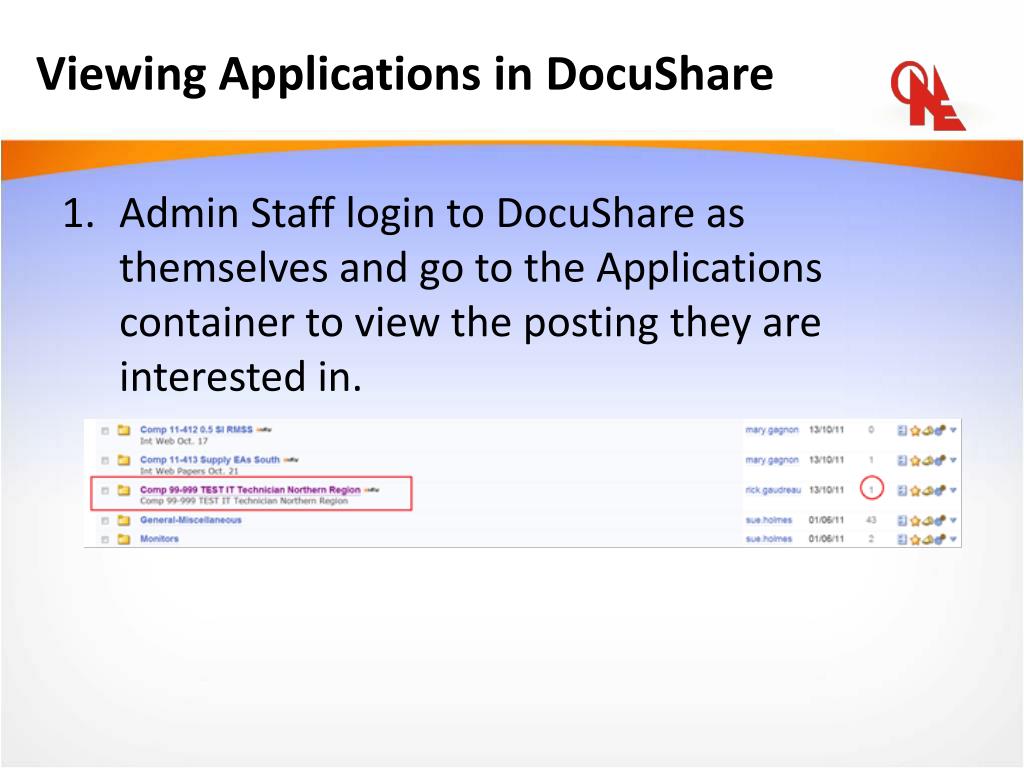Viewport: 1024px width, 768px height.
Task: Open Comp 11-413 Supply EAs South collection
Action: 210,460
